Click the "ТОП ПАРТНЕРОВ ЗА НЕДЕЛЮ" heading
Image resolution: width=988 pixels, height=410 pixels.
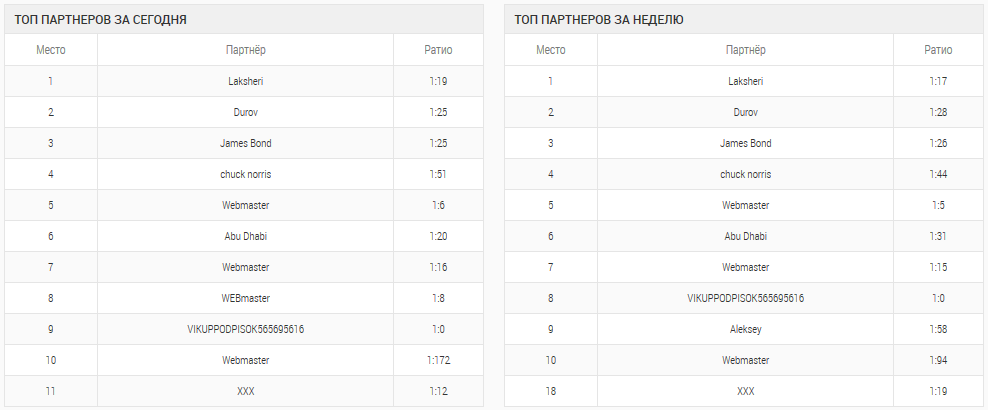coord(599,19)
